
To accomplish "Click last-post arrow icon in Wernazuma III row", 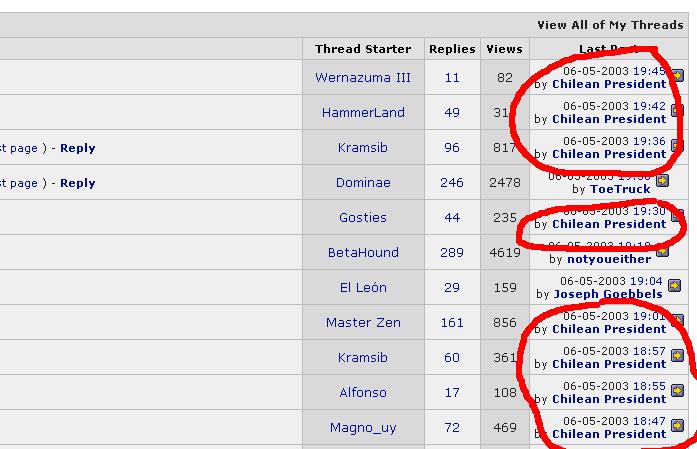I will pos(677,75).
